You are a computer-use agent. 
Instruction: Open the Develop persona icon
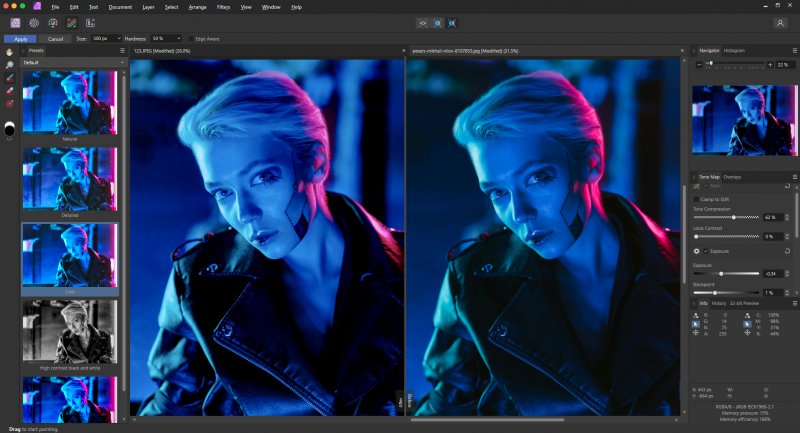tap(53, 23)
